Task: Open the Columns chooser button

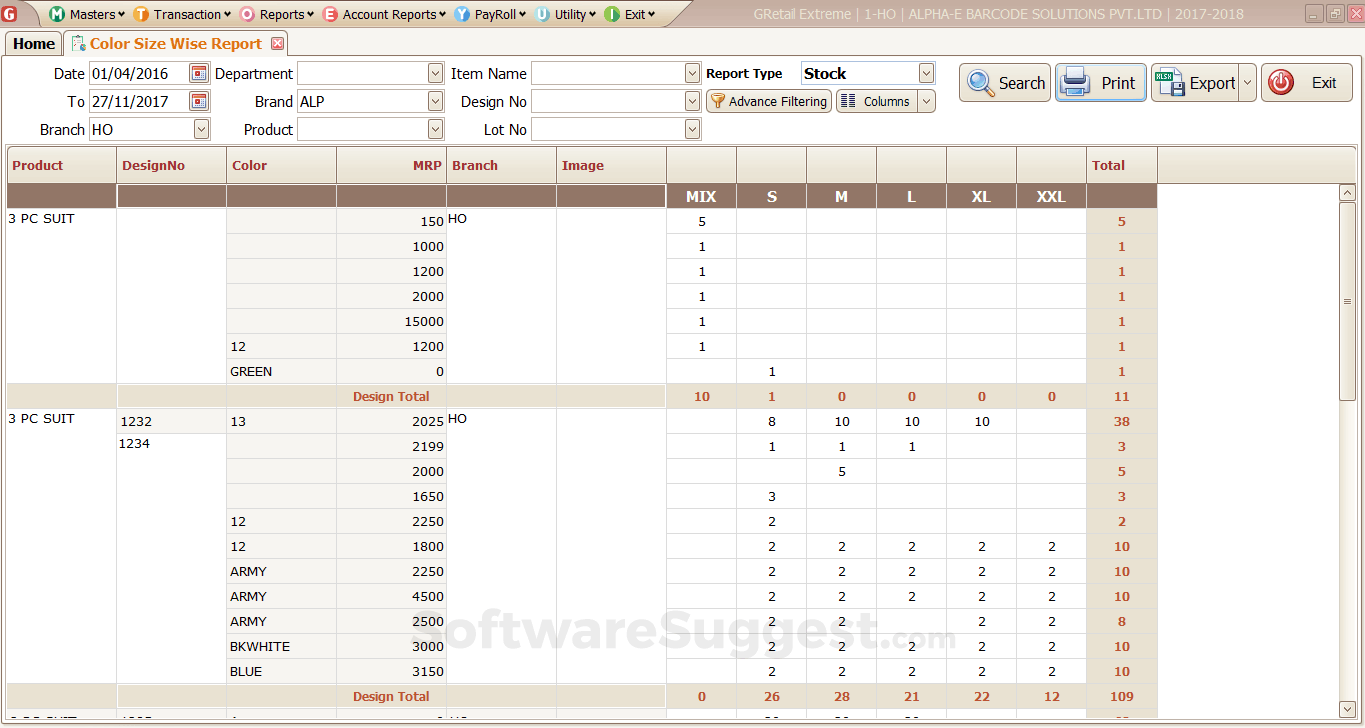Action: tap(876, 101)
